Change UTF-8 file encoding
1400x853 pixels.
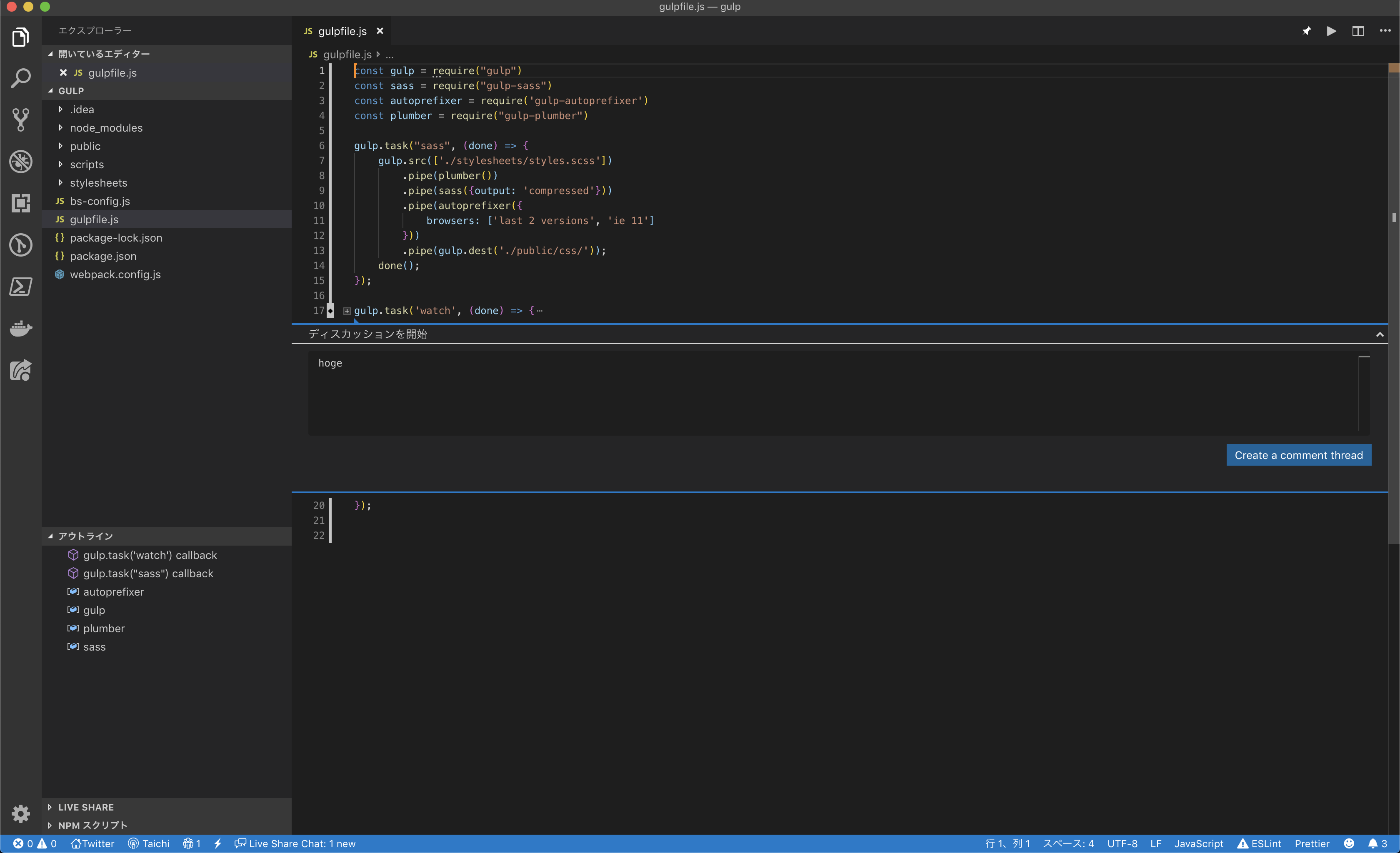(1122, 843)
